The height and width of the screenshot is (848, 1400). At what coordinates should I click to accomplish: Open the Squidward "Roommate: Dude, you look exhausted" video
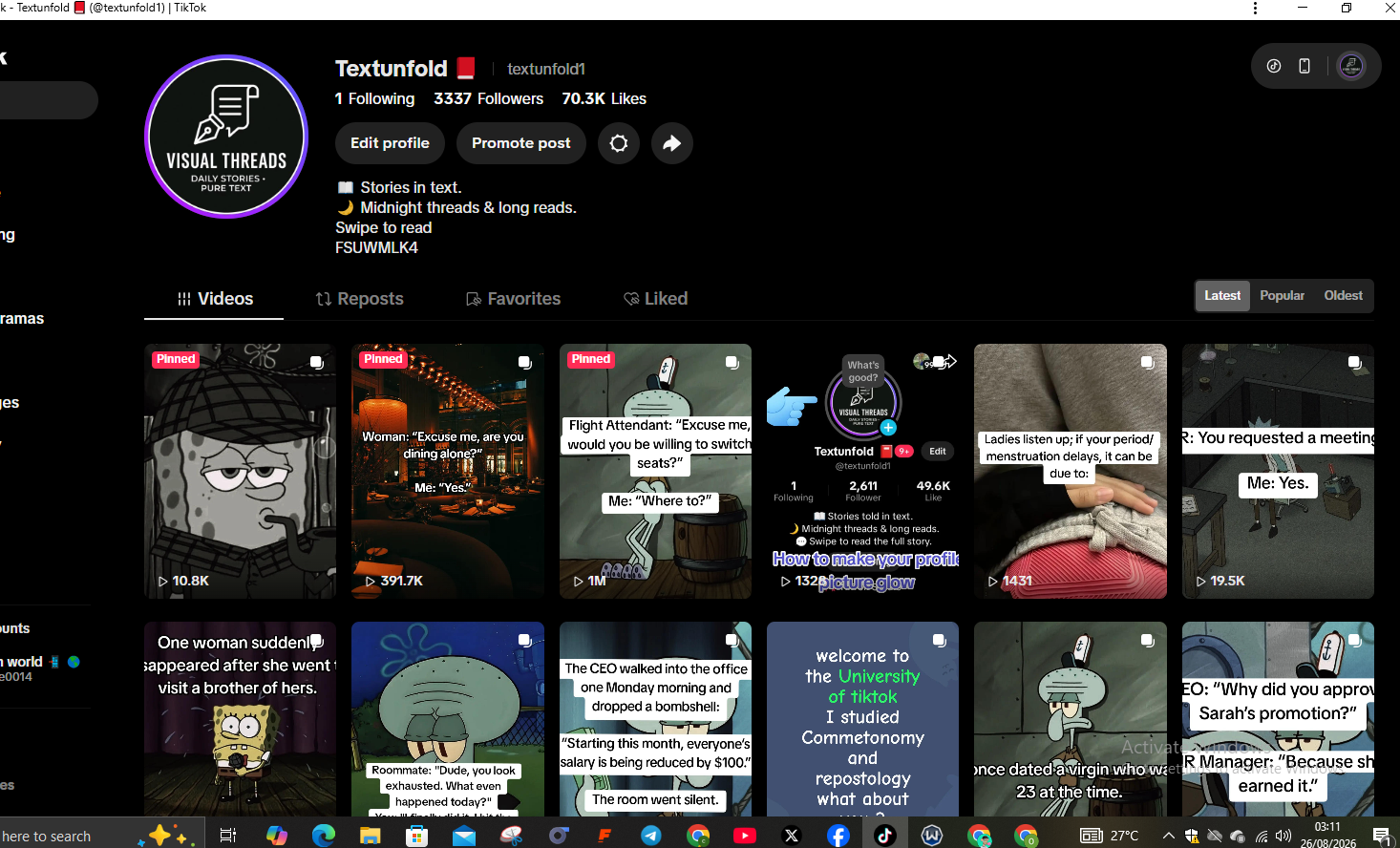click(x=448, y=719)
